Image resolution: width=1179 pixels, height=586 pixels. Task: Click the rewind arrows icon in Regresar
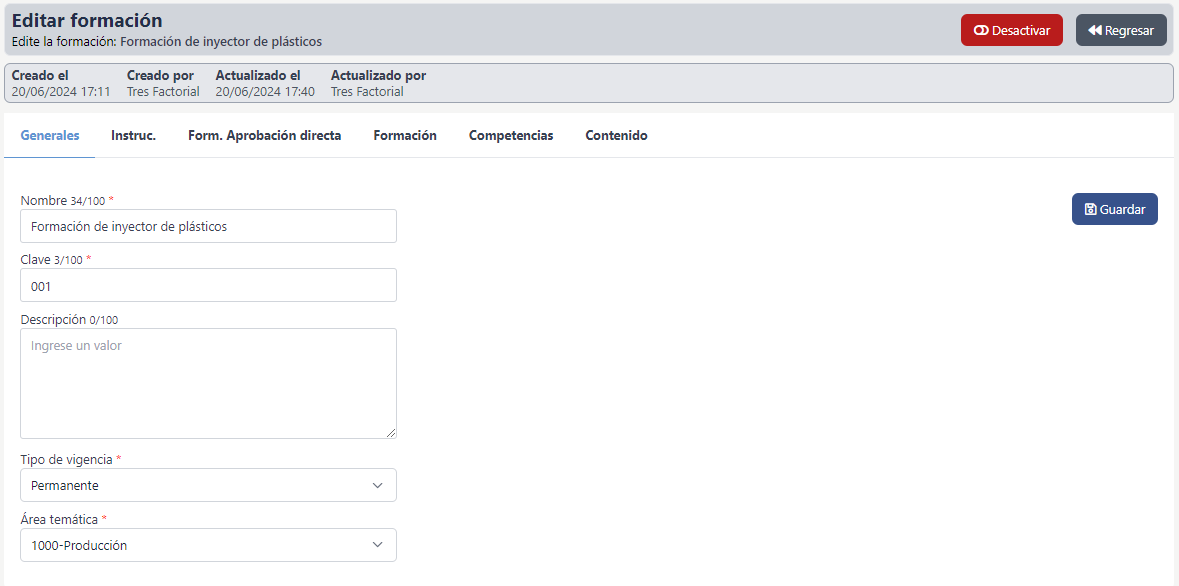pyautogui.click(x=1095, y=31)
